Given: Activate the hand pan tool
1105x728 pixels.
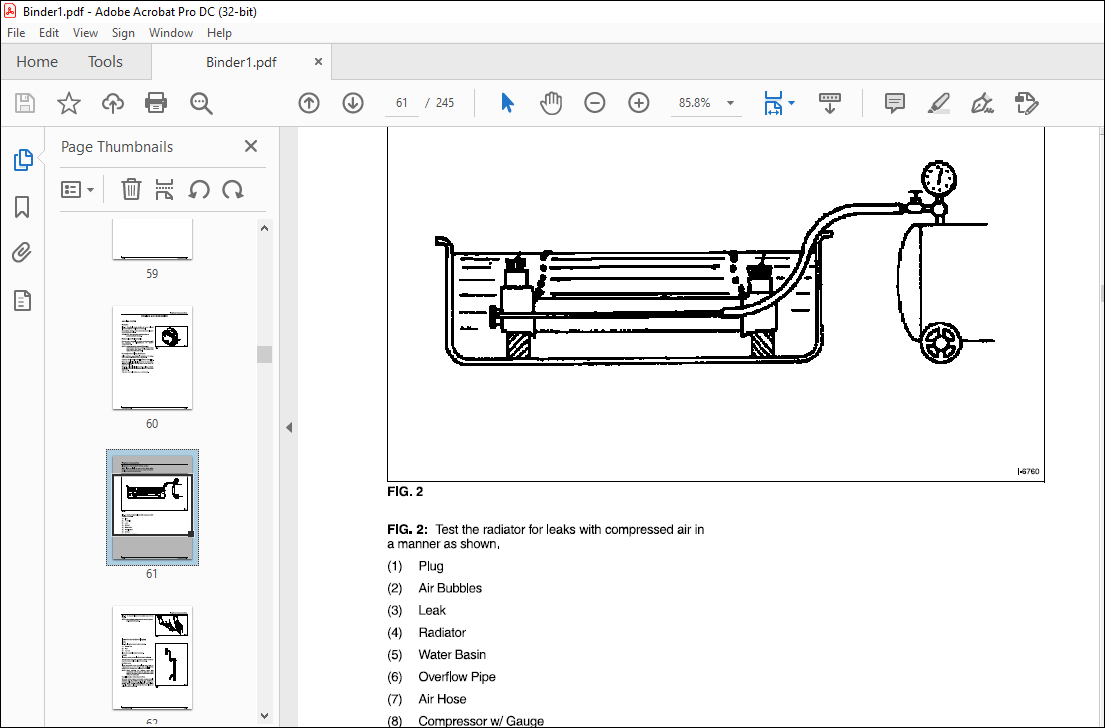Looking at the screenshot, I should 551,103.
